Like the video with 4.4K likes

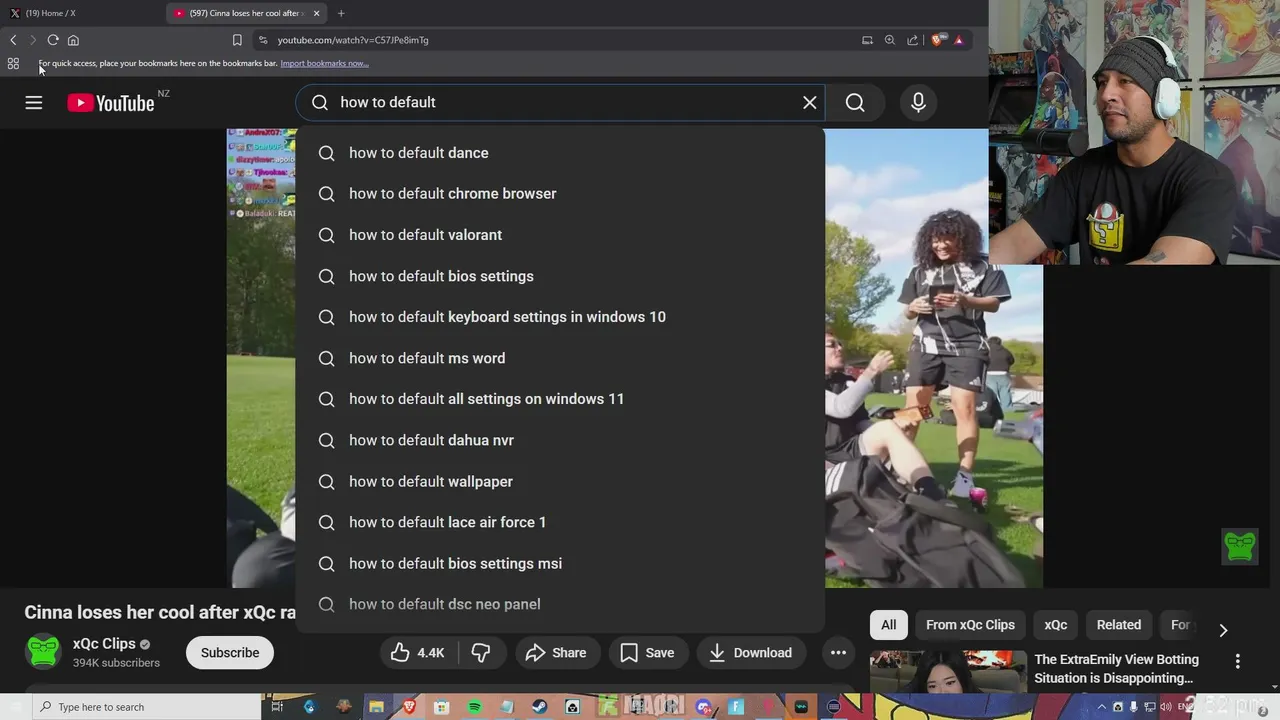[418, 653]
